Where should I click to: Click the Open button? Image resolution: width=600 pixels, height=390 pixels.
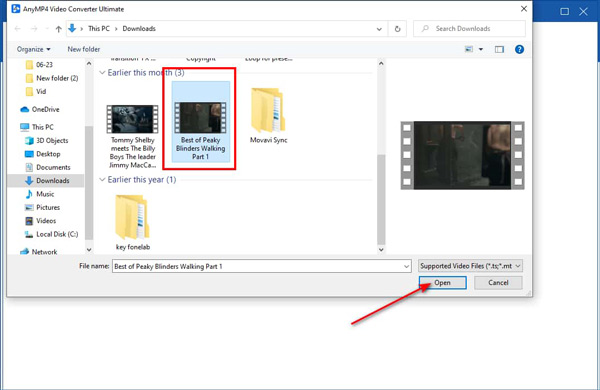(442, 283)
